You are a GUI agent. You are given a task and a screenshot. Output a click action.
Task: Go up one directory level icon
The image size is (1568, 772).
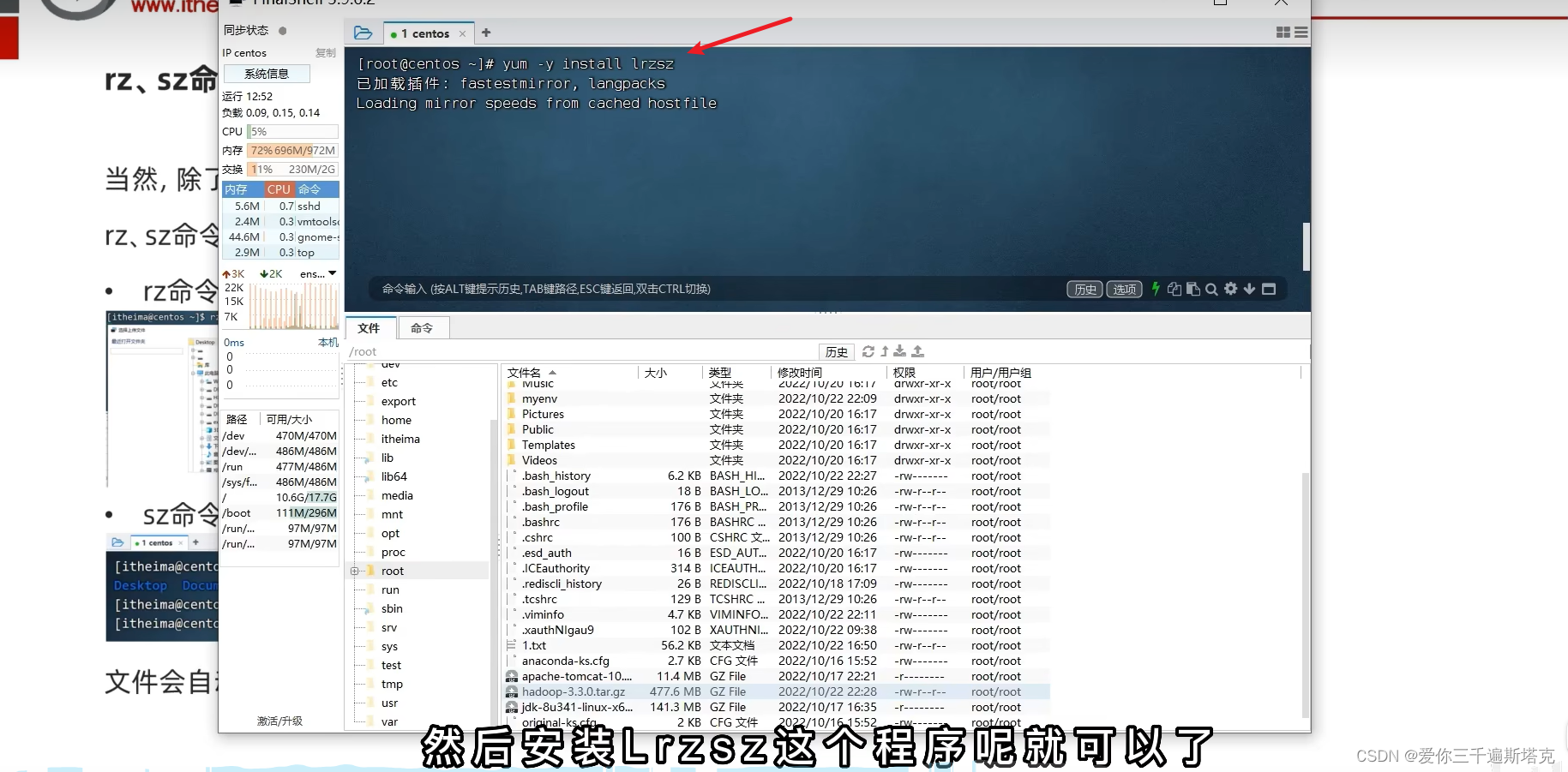pos(885,351)
